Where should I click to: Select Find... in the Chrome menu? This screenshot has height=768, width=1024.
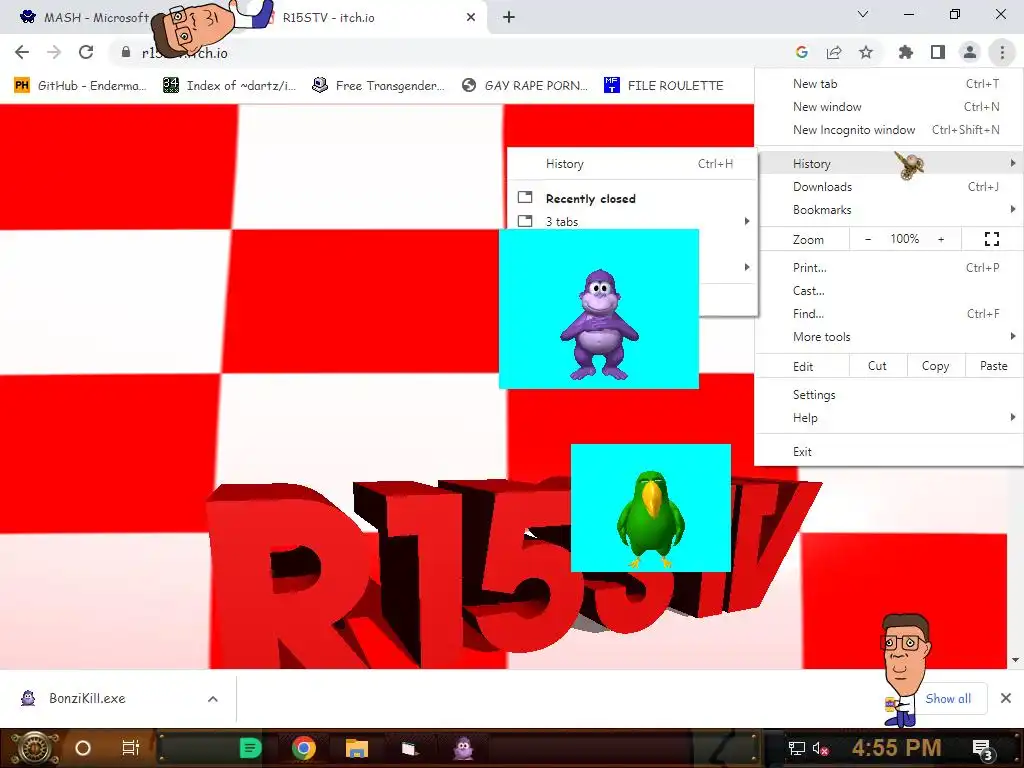pyautogui.click(x=889, y=313)
